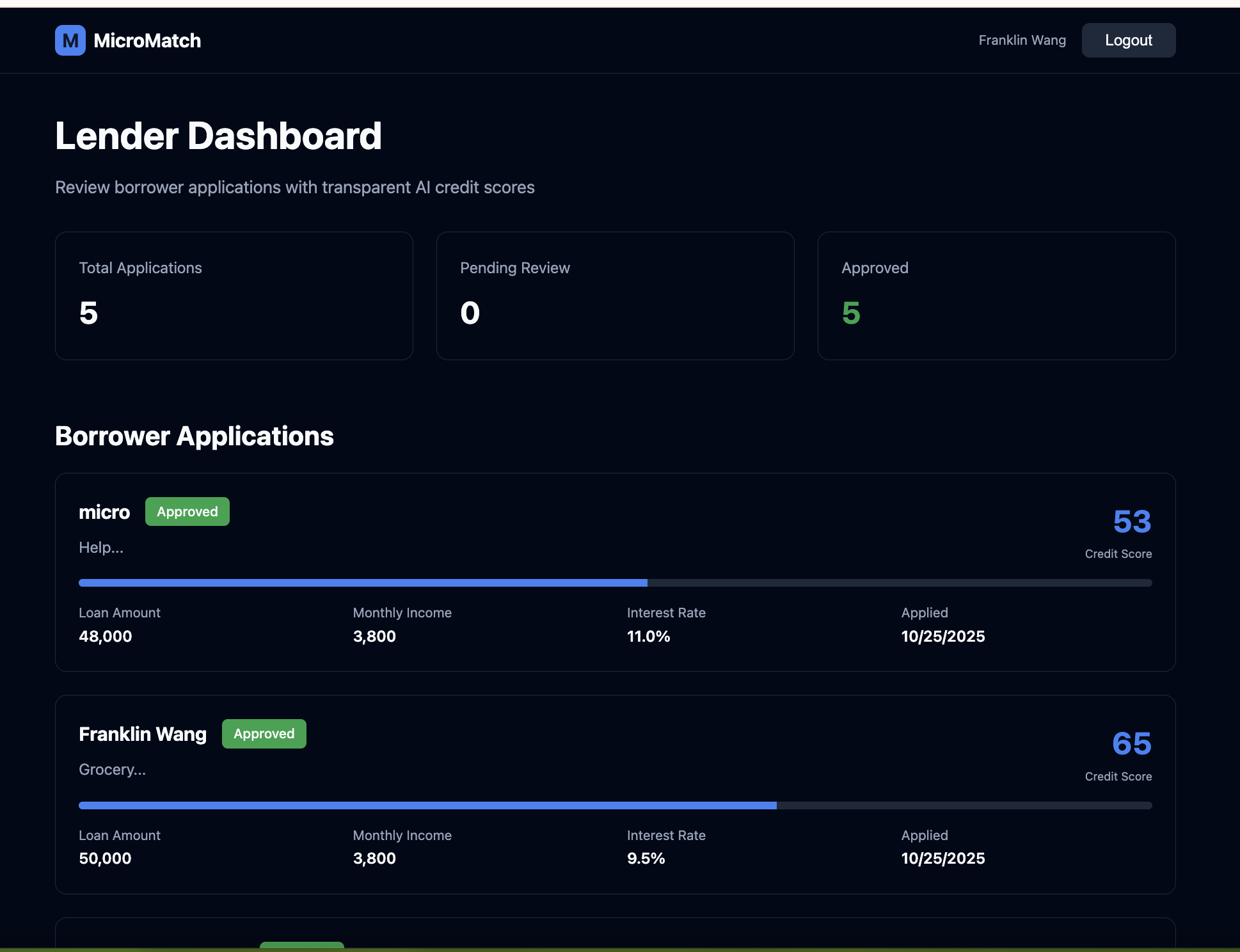The width and height of the screenshot is (1240, 952).
Task: Click the Approved badge beside Franklin Wang
Action: click(x=264, y=734)
